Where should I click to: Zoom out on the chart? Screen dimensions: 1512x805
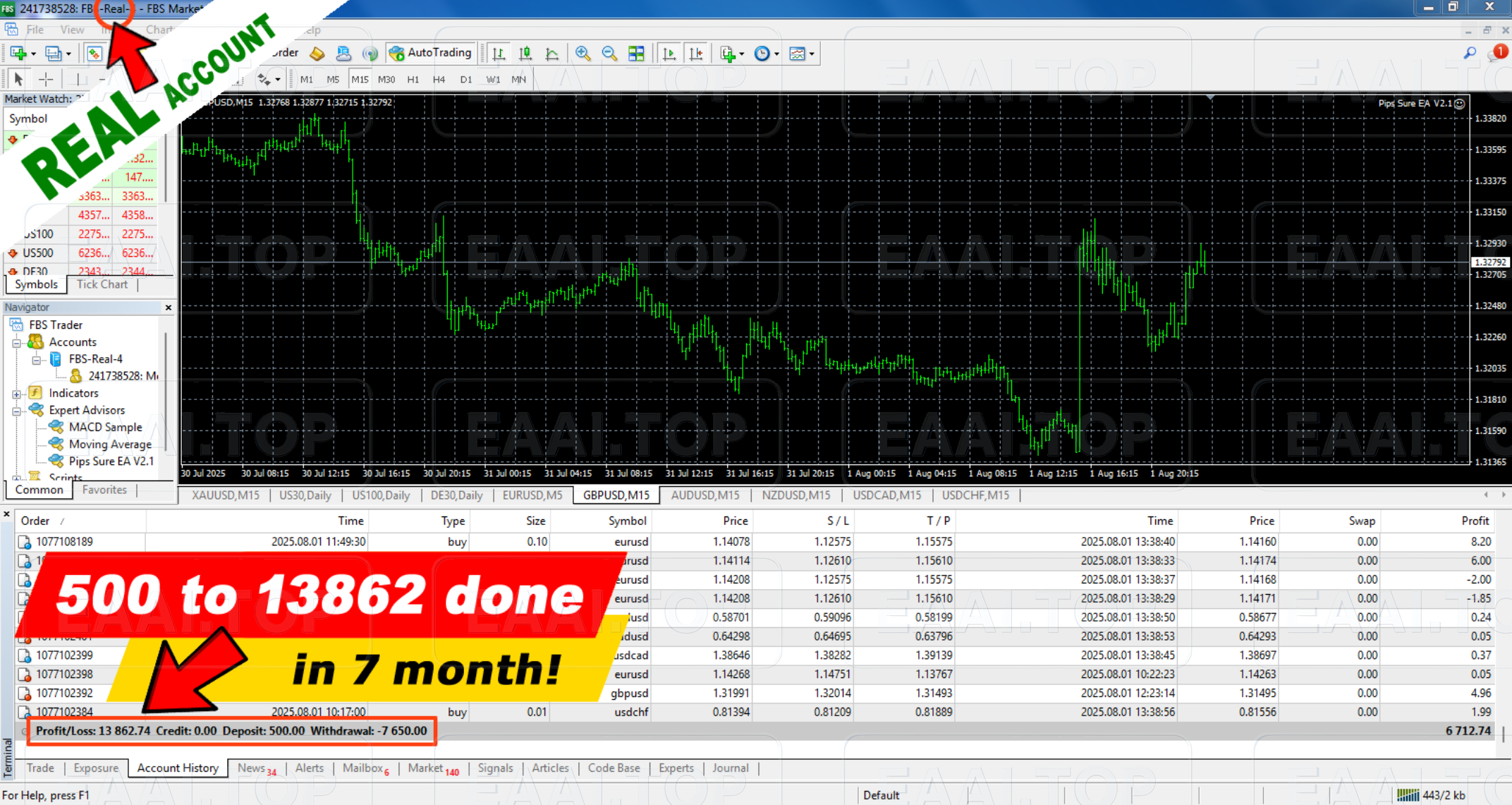(609, 53)
